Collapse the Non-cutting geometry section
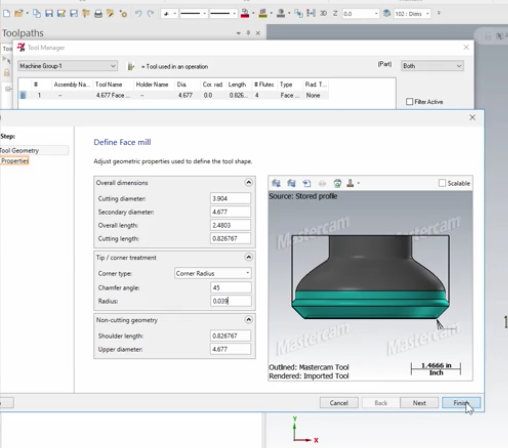The height and width of the screenshot is (448, 508). [248, 319]
